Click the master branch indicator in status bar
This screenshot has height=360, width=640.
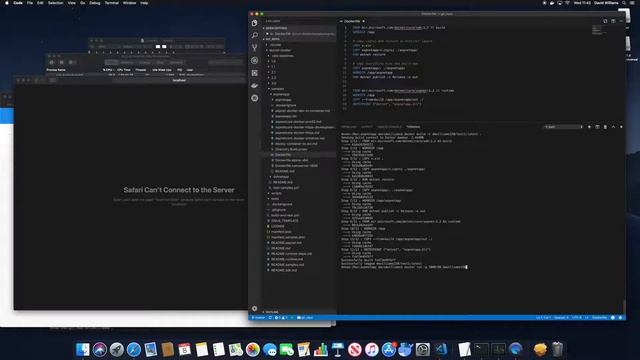[x=258, y=318]
